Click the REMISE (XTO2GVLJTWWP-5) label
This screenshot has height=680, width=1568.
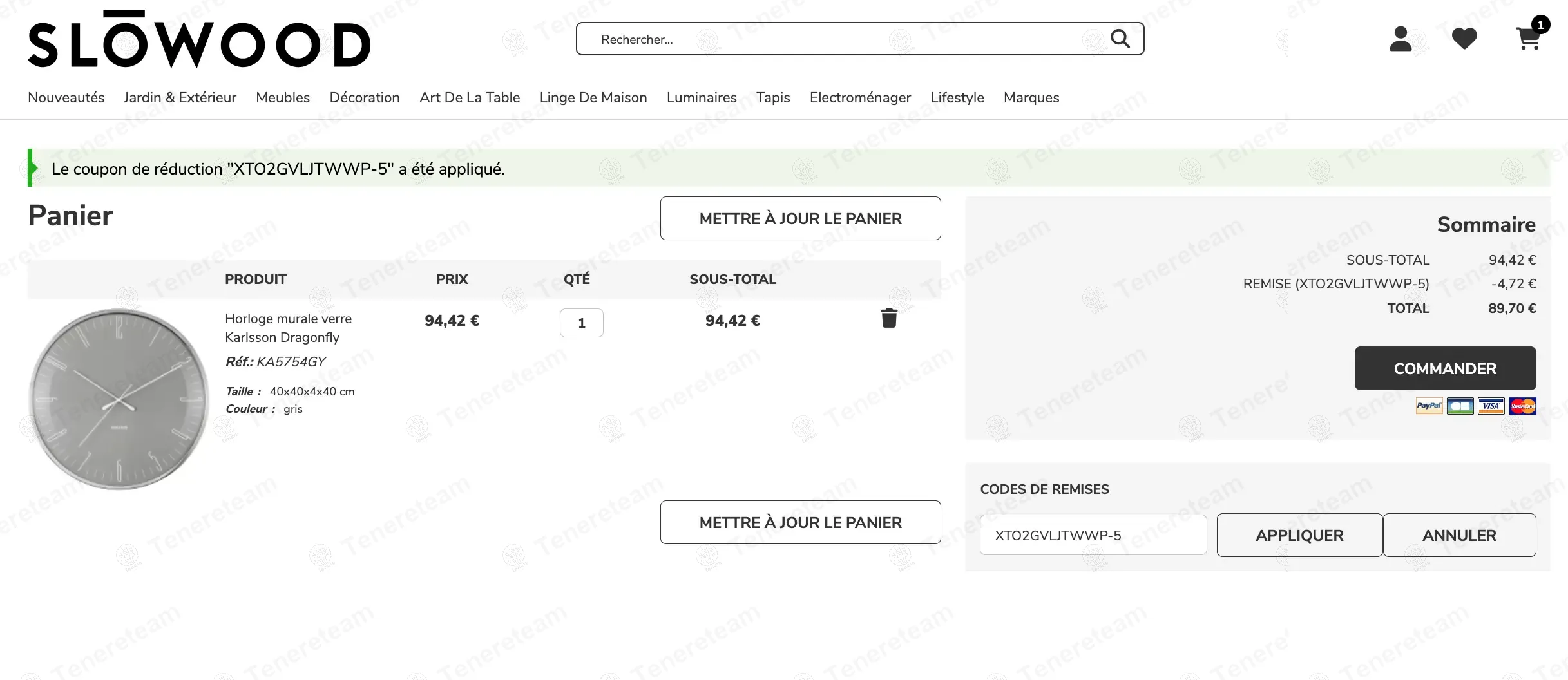click(1336, 284)
